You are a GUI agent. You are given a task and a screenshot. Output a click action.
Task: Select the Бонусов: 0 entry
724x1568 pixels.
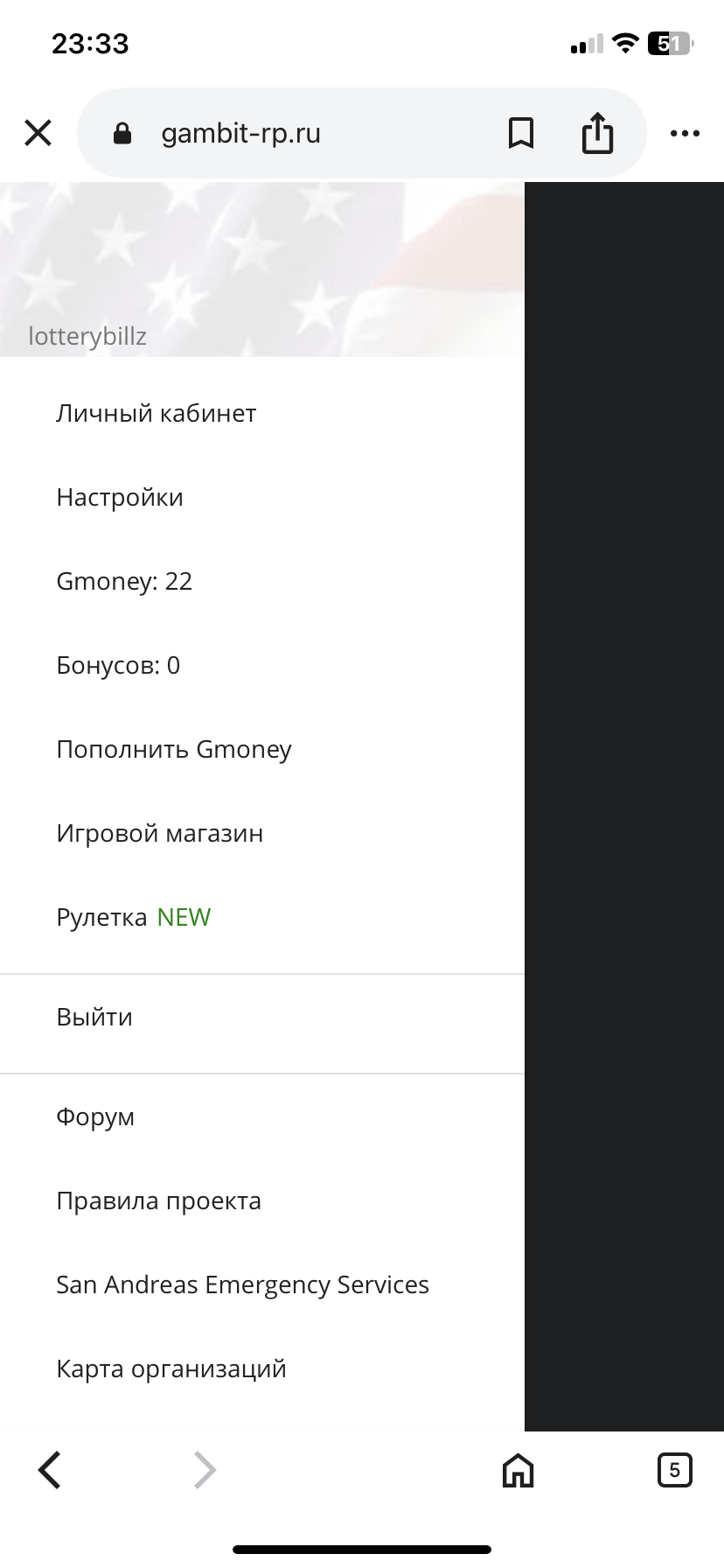[x=118, y=665]
